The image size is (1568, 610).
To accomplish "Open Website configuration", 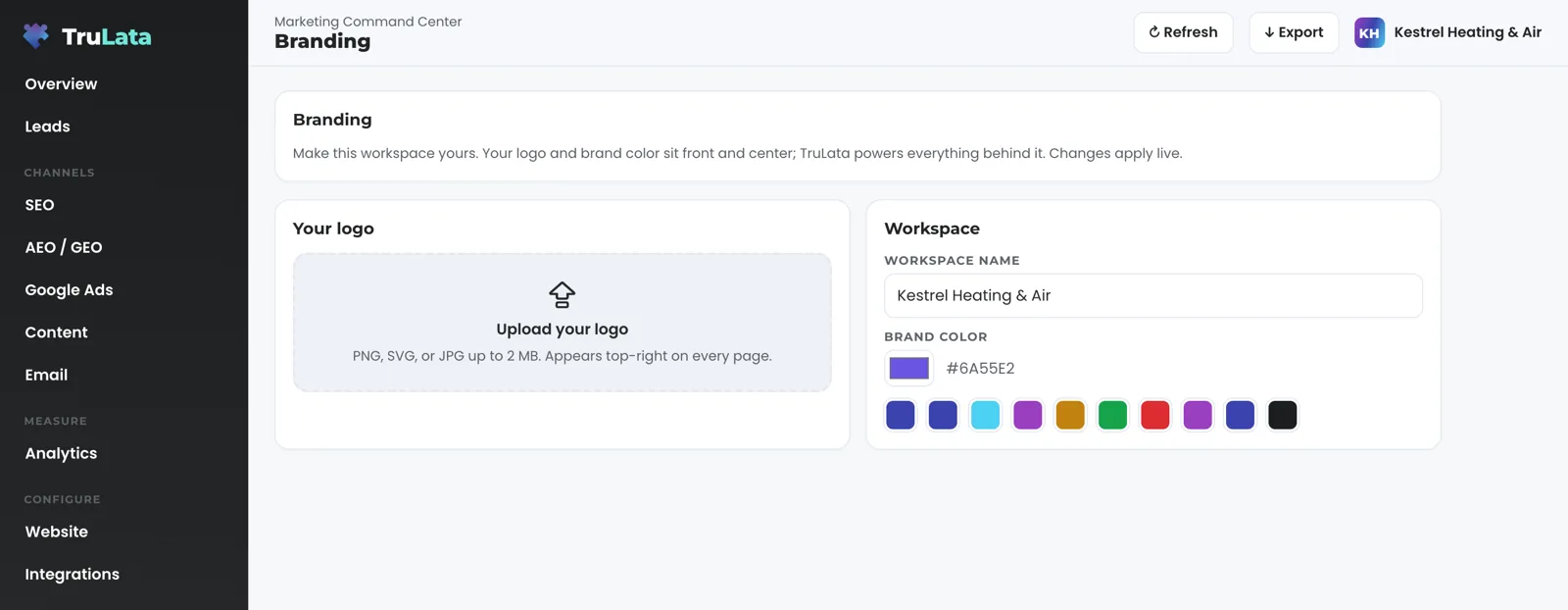I will point(56,532).
